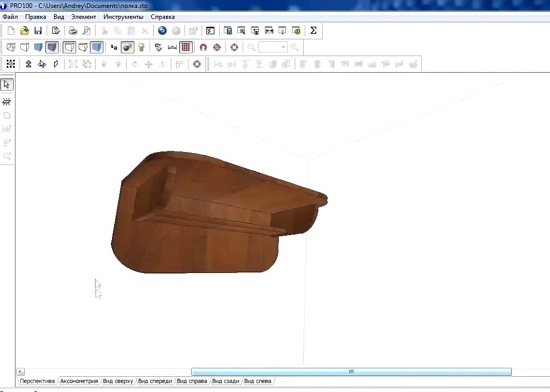This screenshot has height=392, width=550.
Task: Switch to the Вид сверху tab
Action: click(118, 381)
